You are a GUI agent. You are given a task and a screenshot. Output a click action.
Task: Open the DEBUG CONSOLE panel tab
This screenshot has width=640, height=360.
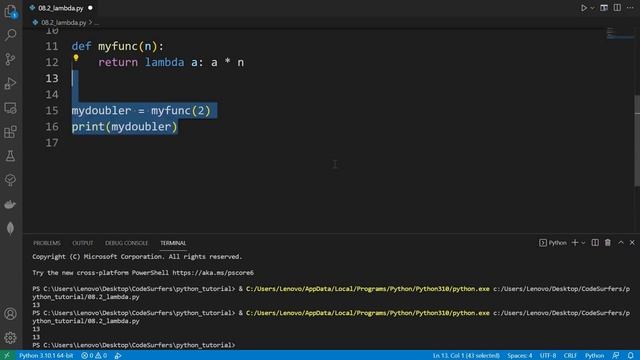click(x=126, y=243)
